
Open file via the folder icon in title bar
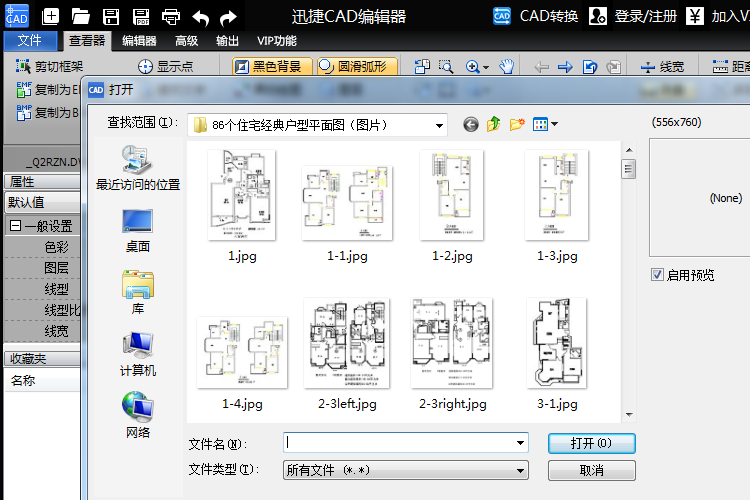80,17
